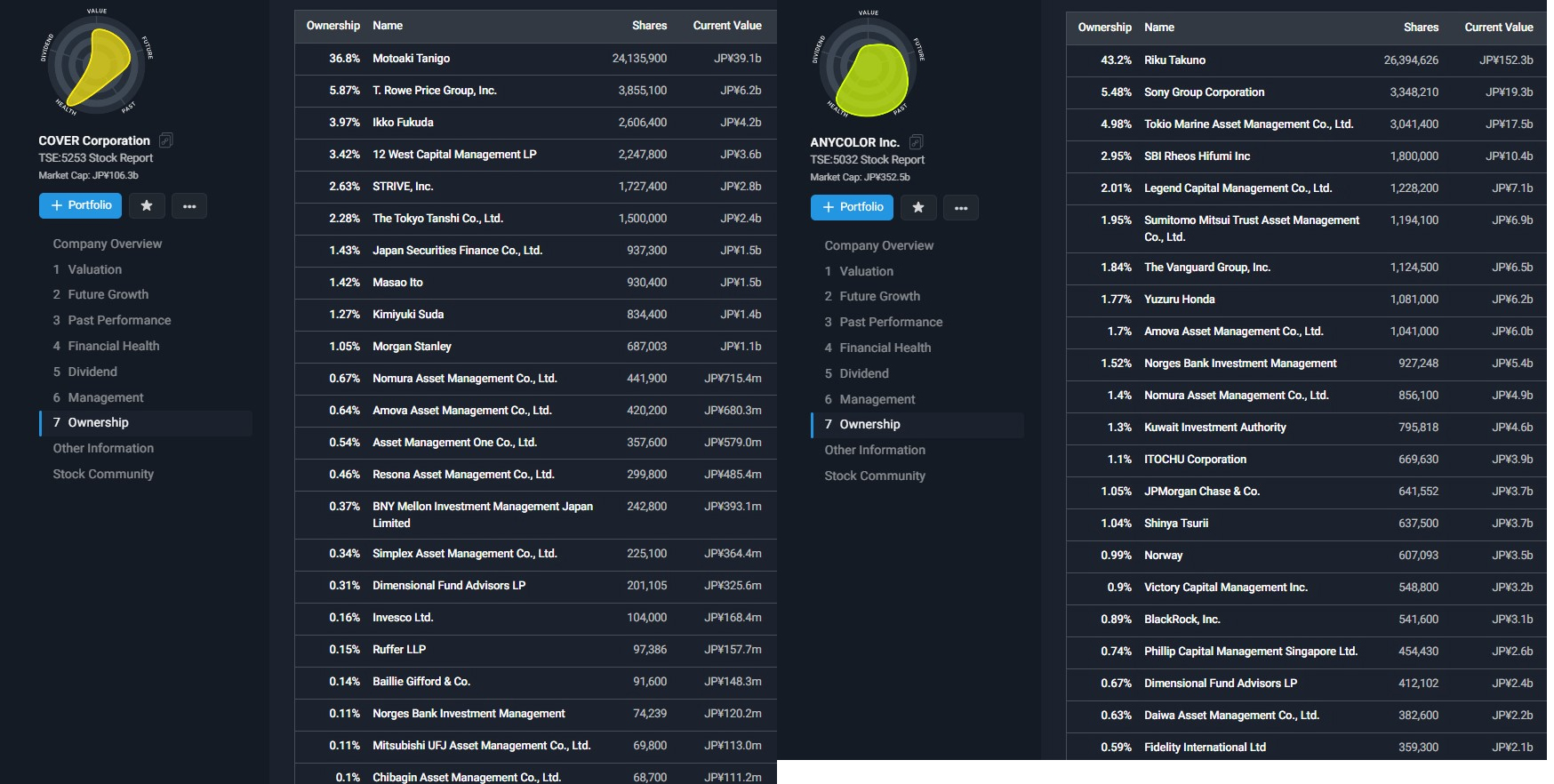Click BNY Mellon Investment Management Japan Limited

[x=483, y=515]
